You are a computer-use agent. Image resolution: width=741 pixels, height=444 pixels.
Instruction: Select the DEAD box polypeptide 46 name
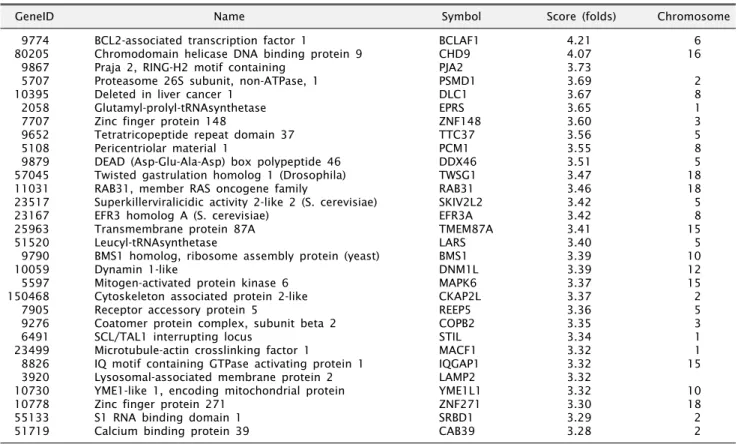point(217,162)
